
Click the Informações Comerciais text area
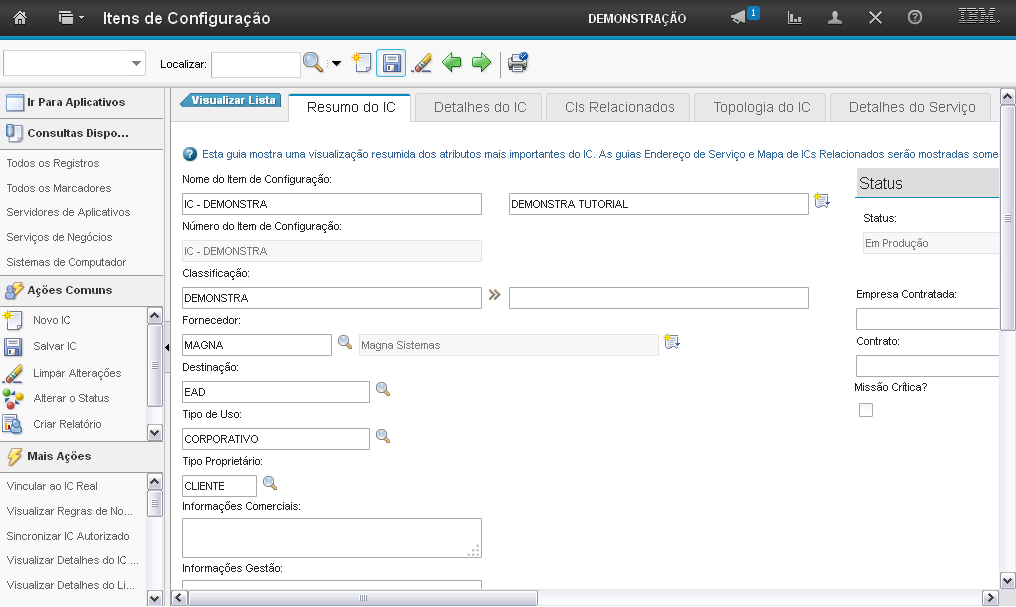coord(331,537)
